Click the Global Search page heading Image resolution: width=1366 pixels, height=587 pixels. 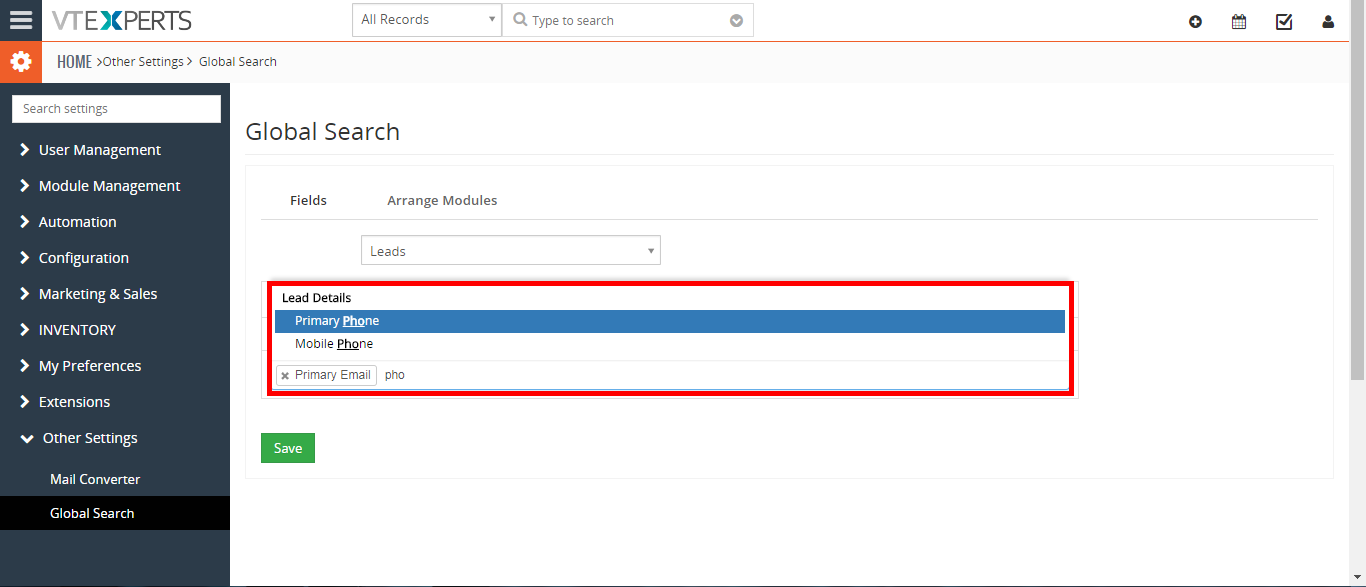323,132
